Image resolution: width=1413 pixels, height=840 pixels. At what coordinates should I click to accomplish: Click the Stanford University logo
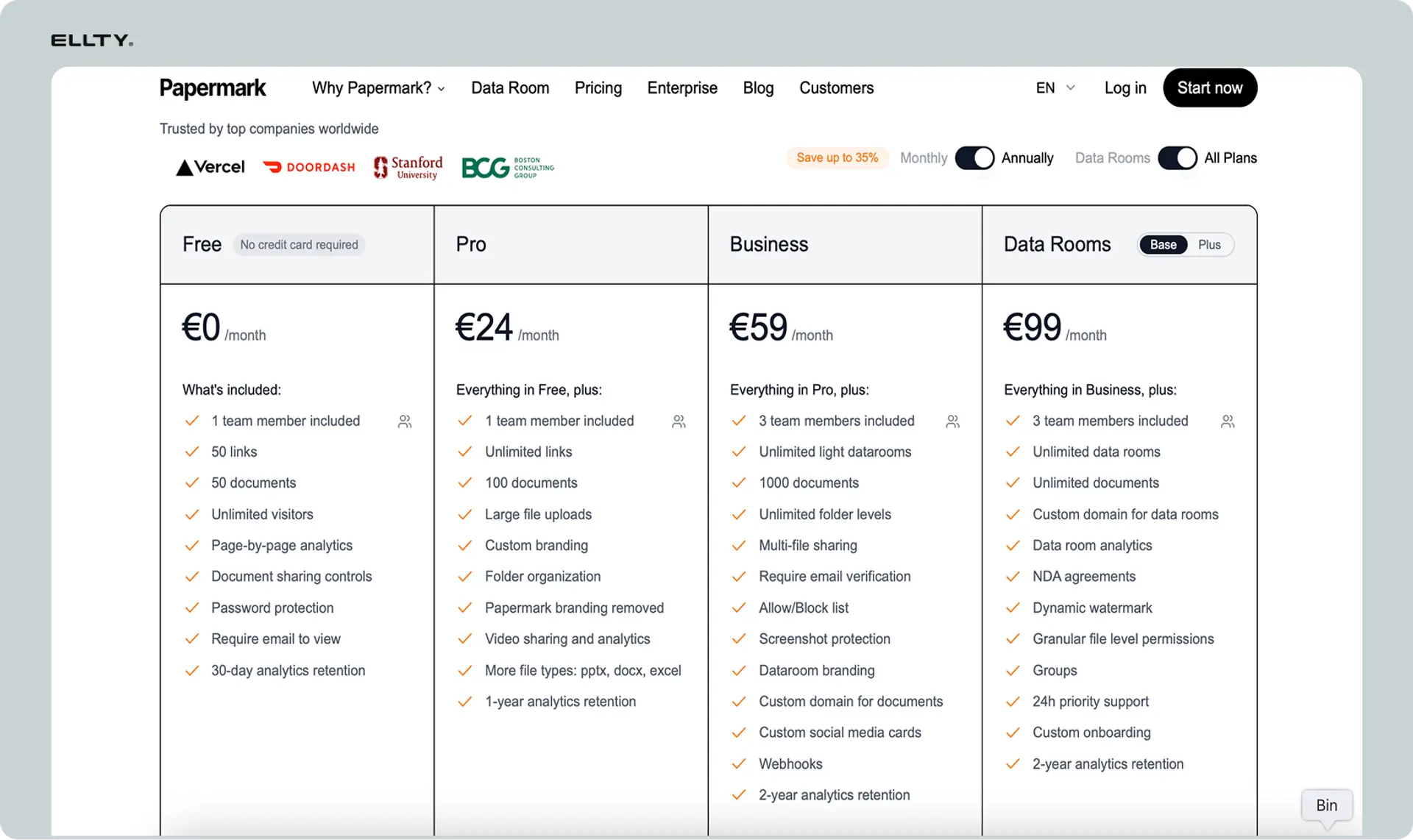pos(408,167)
